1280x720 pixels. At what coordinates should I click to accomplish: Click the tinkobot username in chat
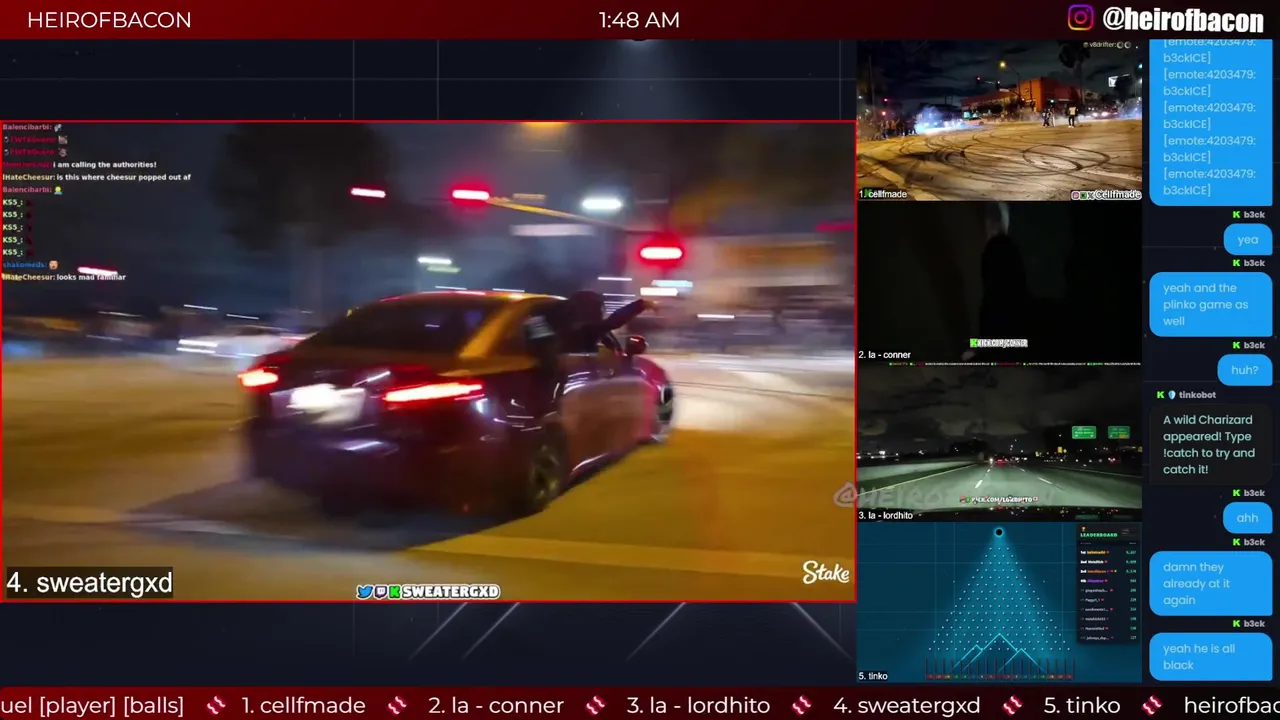(1197, 395)
